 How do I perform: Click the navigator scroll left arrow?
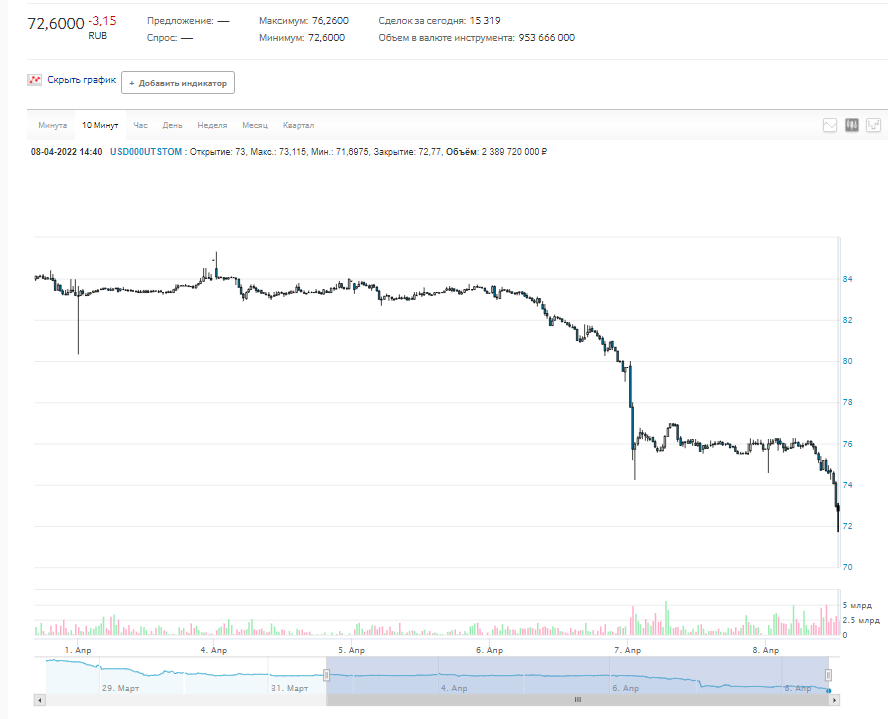click(39, 700)
